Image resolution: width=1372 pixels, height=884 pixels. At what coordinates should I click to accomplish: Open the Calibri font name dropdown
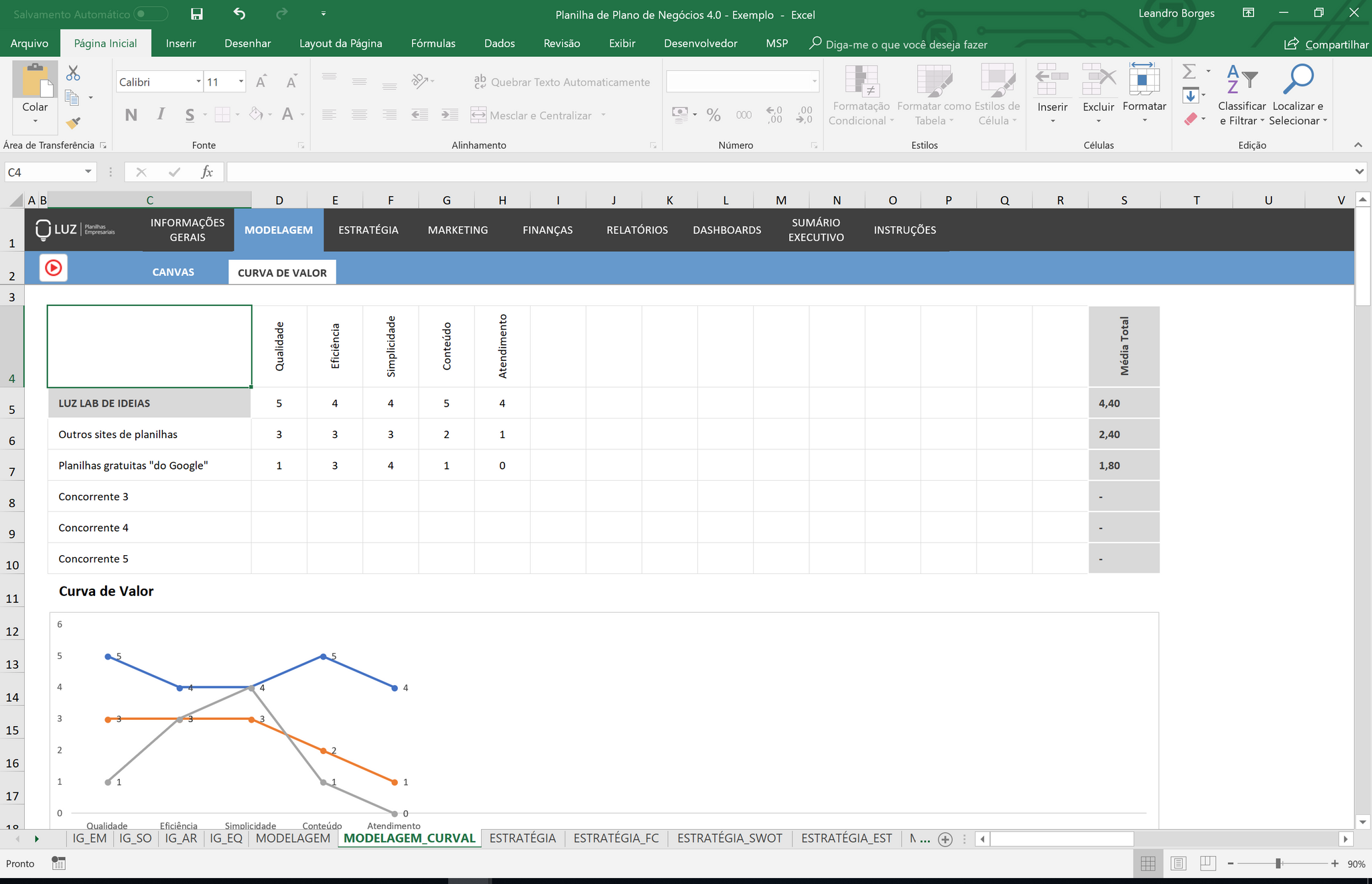click(x=198, y=82)
